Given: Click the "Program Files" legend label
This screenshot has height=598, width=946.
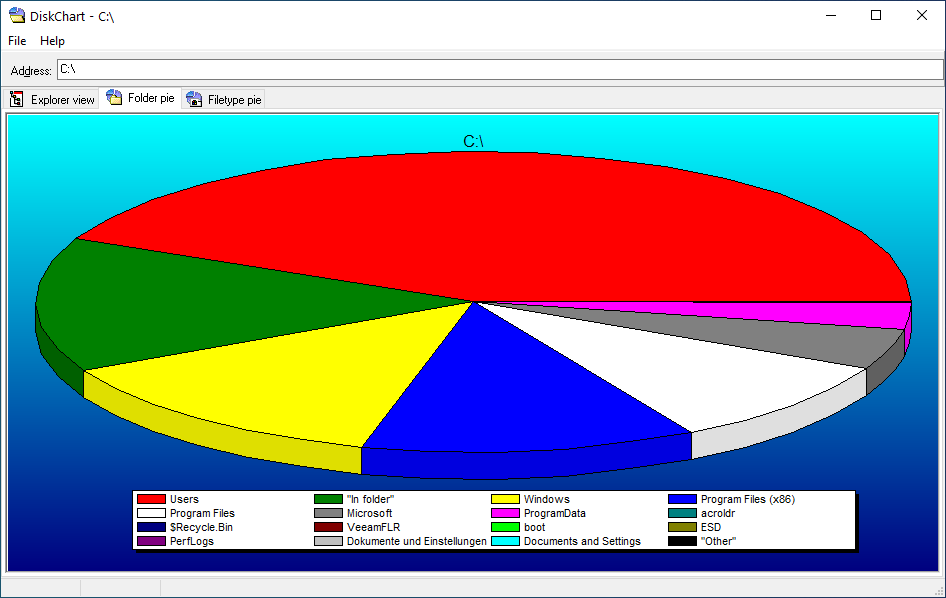Looking at the screenshot, I should (x=202, y=513).
